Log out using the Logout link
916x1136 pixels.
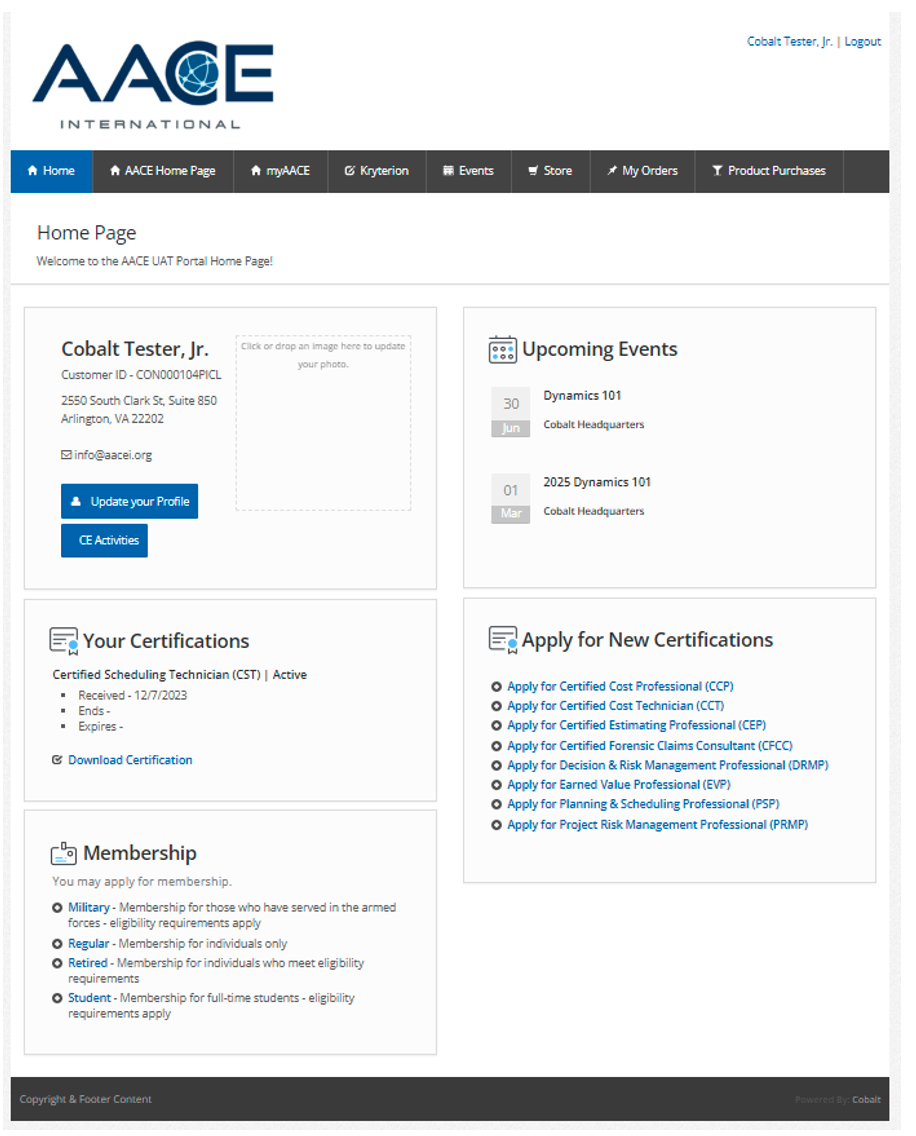coord(862,42)
